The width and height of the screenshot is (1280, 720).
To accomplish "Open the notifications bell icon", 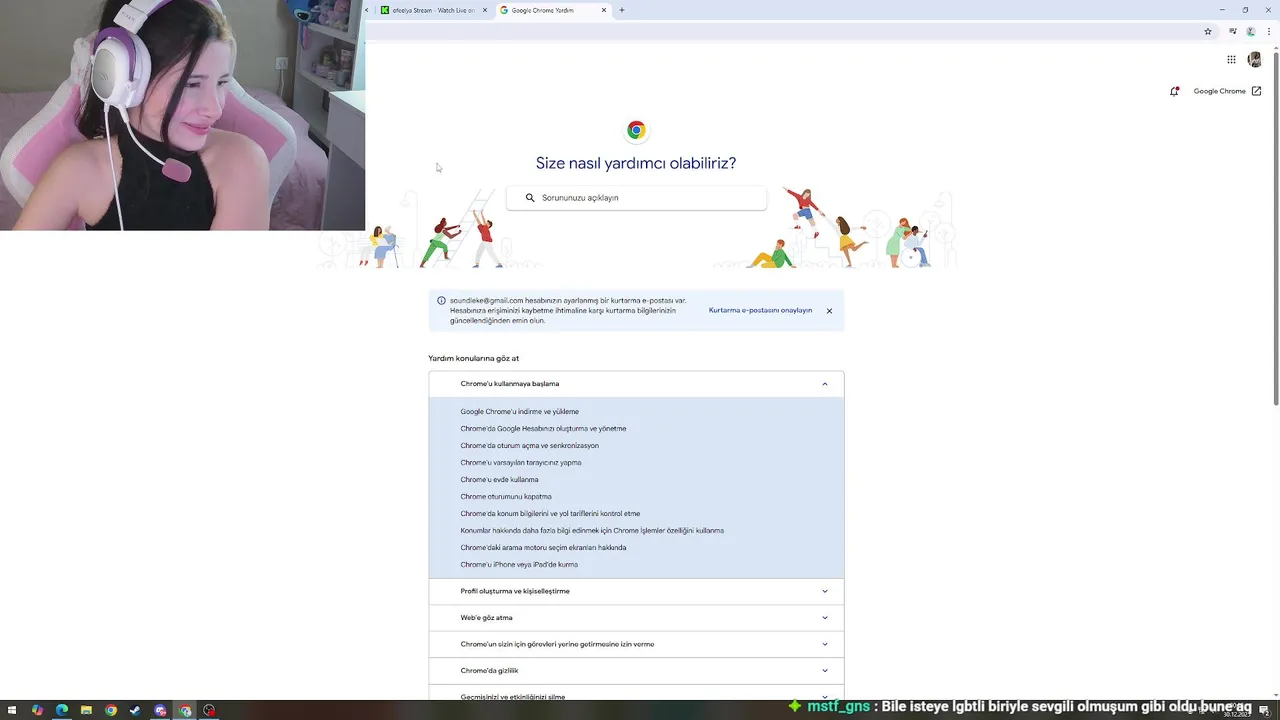I will point(1174,91).
